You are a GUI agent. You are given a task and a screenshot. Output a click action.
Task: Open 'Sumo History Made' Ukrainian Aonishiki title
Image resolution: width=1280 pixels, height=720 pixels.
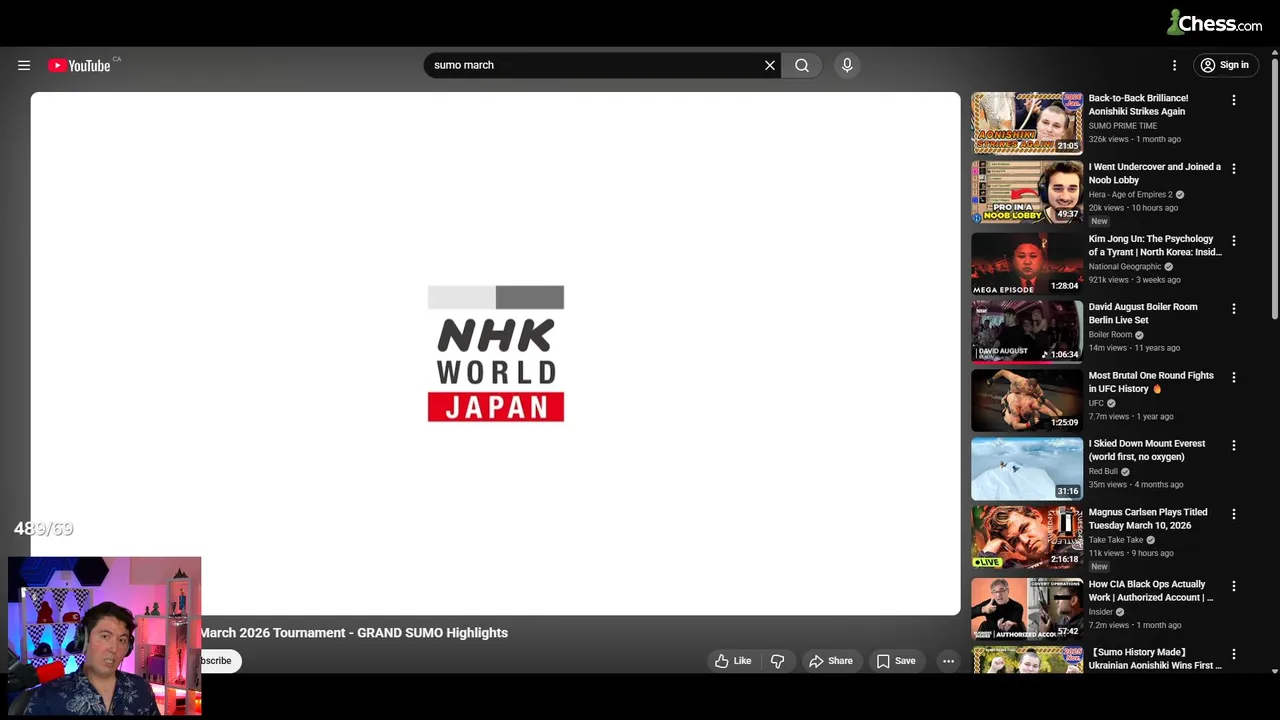pyautogui.click(x=1155, y=658)
